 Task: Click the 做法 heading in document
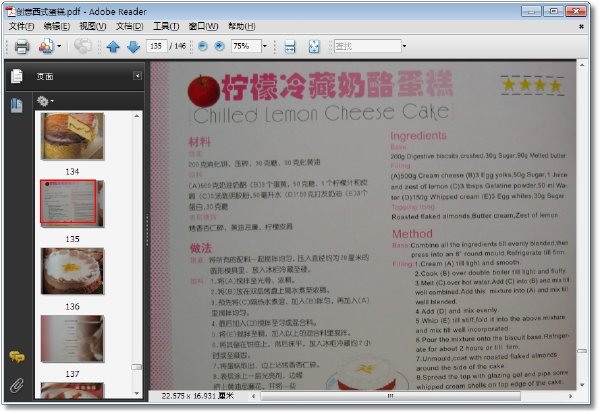201,248
